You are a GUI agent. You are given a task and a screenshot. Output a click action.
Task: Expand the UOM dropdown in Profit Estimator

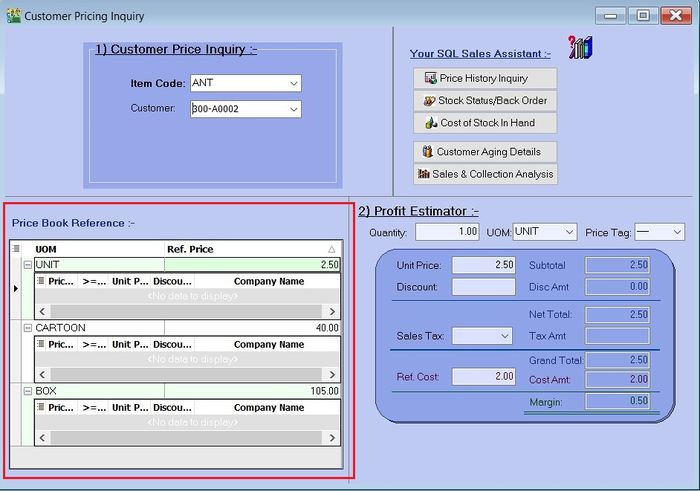pyautogui.click(x=568, y=232)
